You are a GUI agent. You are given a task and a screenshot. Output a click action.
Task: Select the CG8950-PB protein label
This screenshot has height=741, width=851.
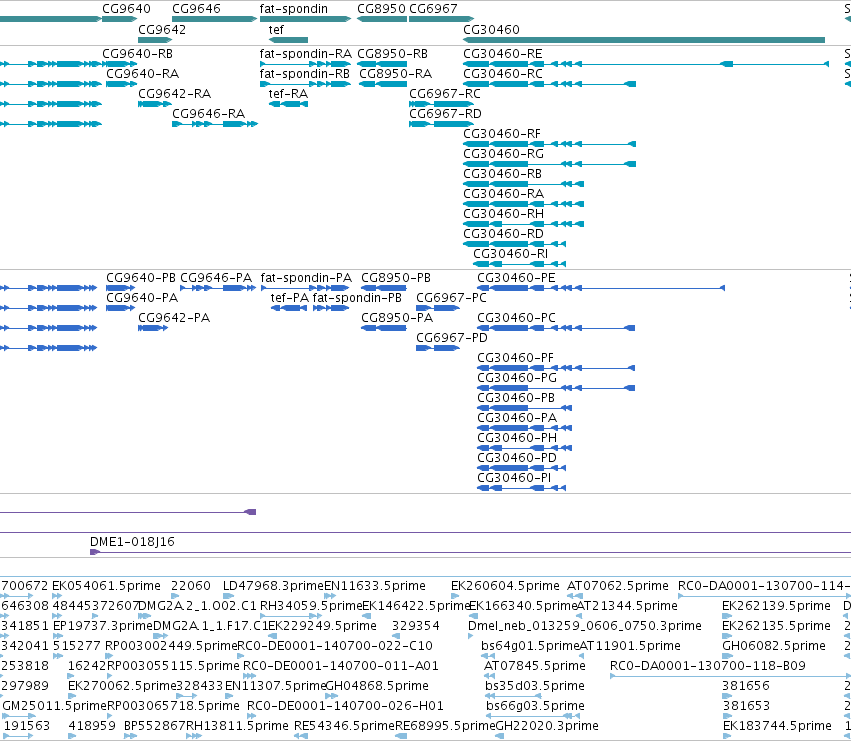tap(396, 277)
